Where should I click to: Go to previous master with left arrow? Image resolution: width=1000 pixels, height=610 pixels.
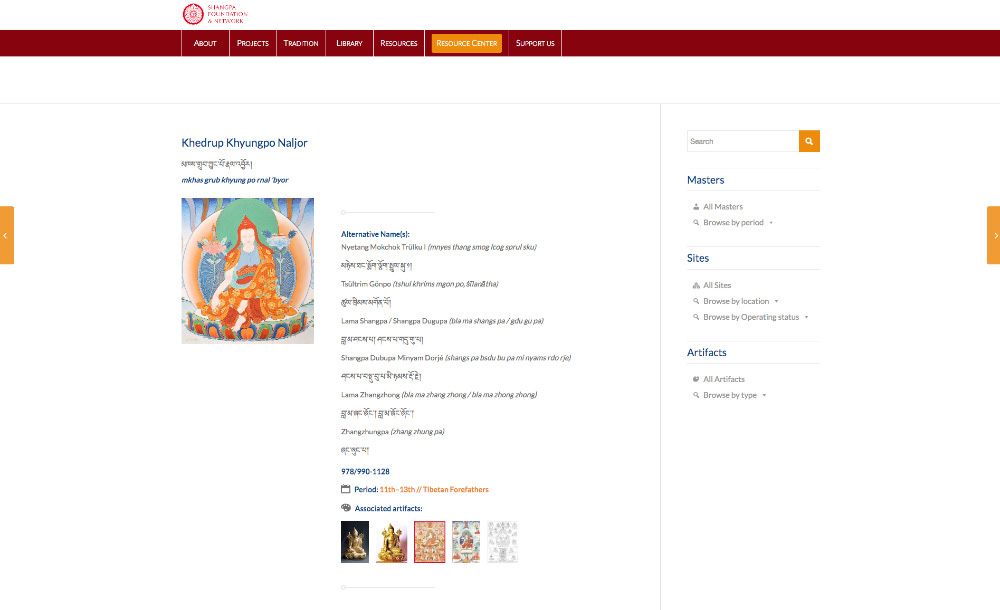pos(6,235)
